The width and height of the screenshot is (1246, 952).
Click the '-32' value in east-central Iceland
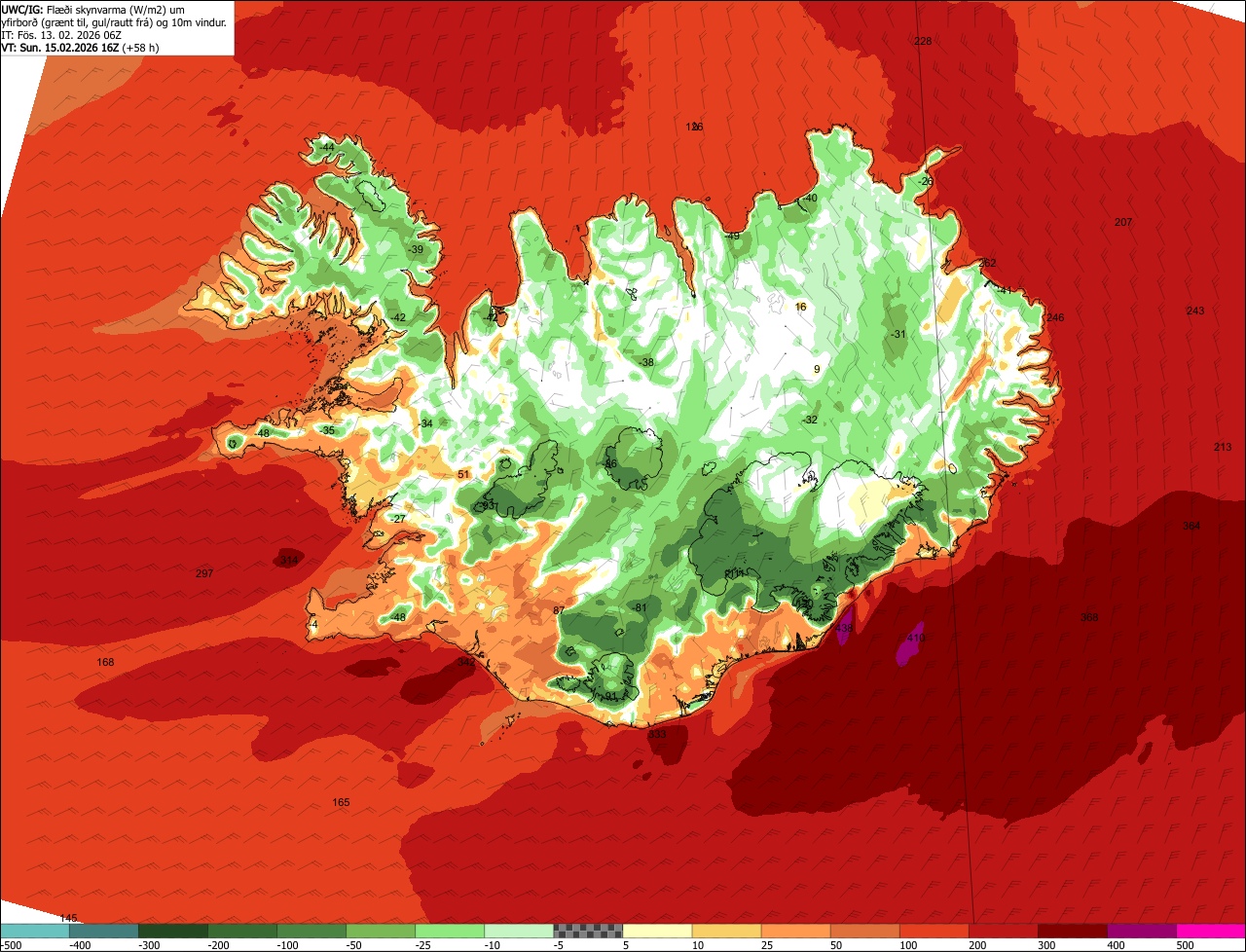pyautogui.click(x=810, y=421)
